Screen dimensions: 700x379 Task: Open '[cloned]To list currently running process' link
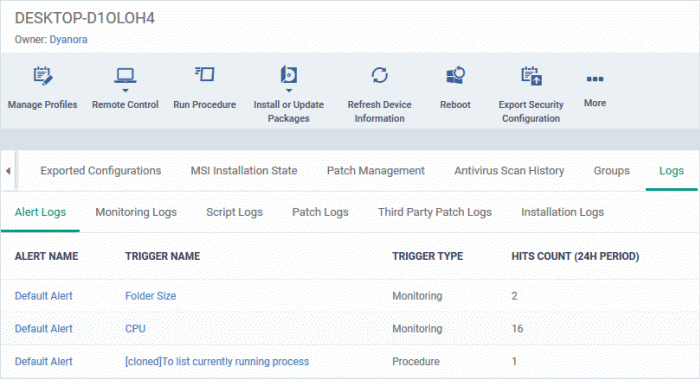(217, 361)
